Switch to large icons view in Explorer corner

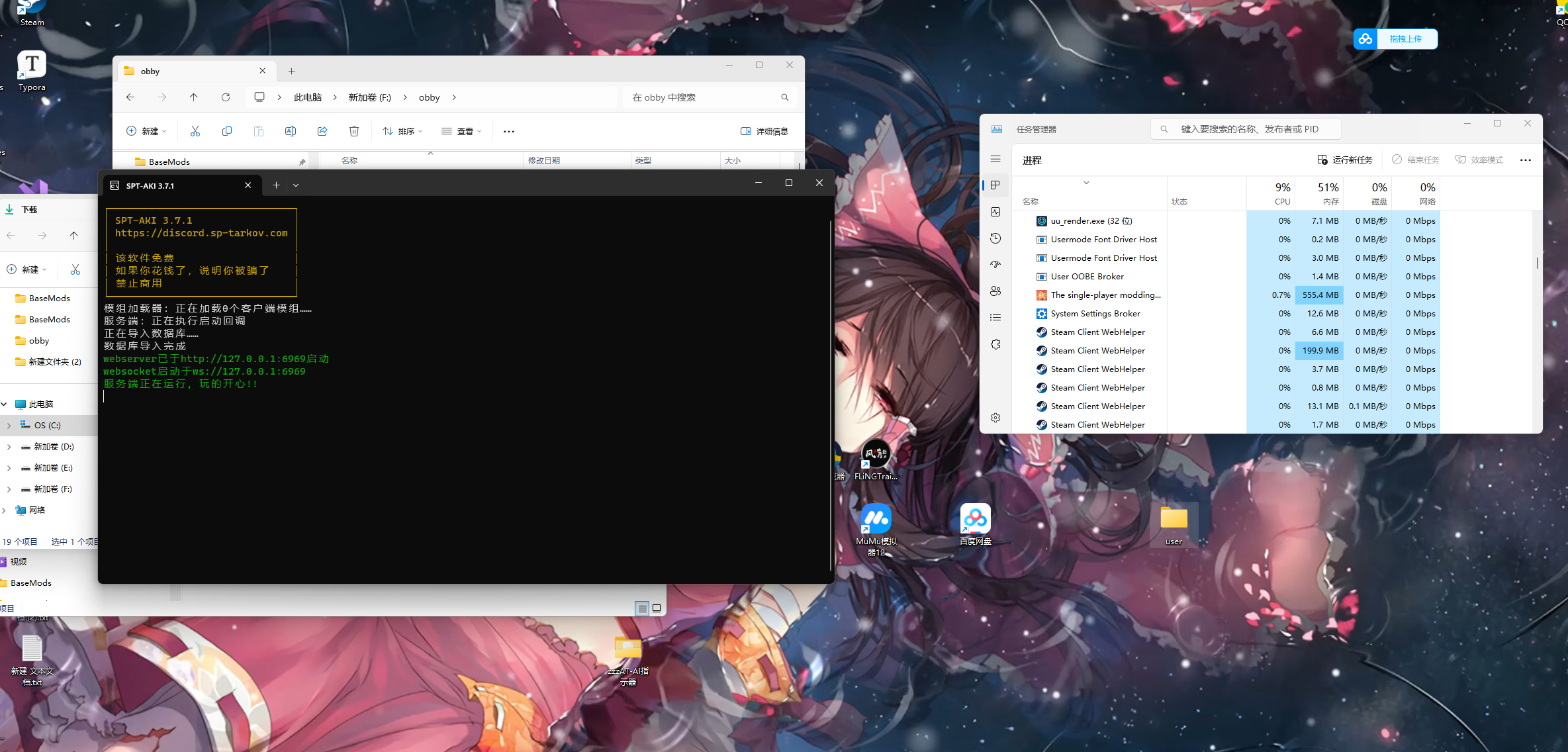(657, 608)
